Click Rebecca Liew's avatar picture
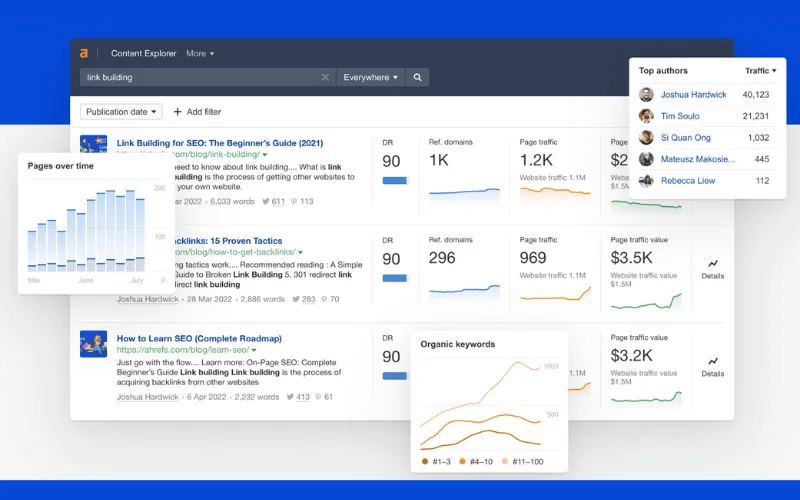This screenshot has height=500, width=800. click(646, 180)
